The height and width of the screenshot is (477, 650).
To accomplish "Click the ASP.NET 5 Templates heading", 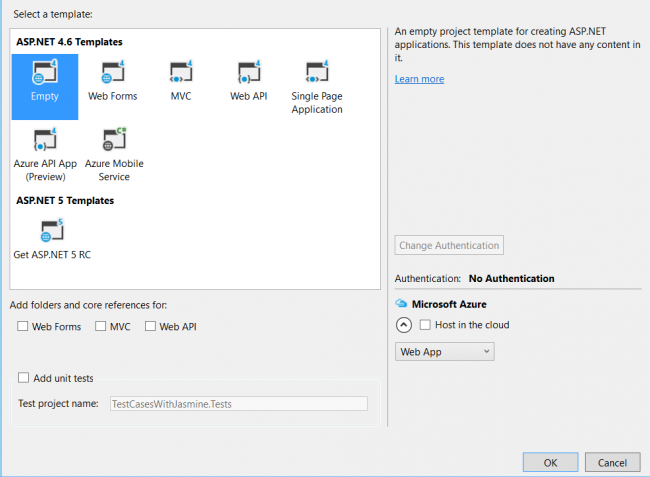I will pyautogui.click(x=65, y=201).
